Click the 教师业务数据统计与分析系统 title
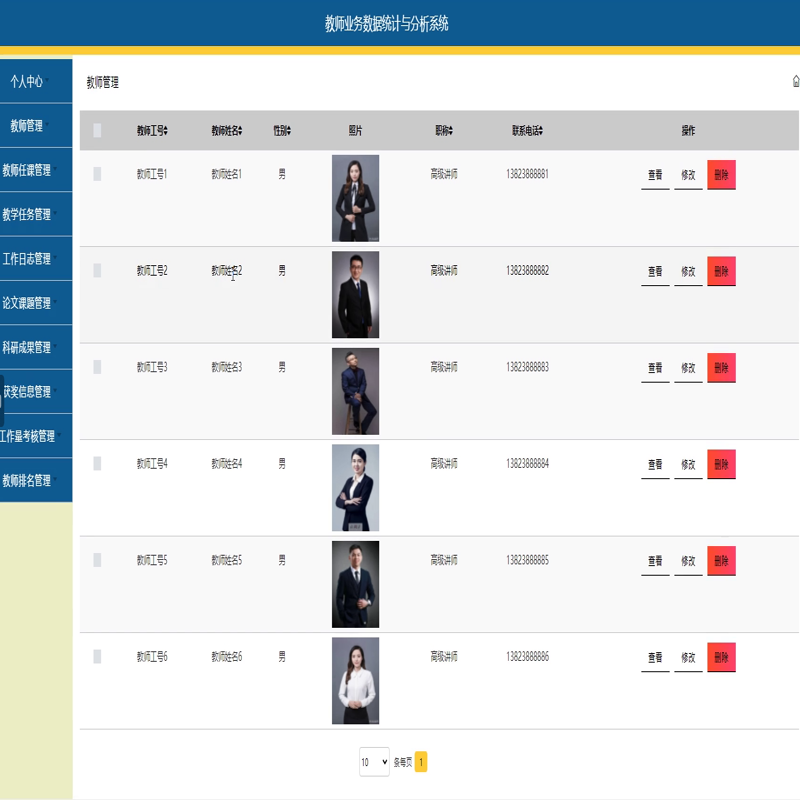 pos(387,23)
